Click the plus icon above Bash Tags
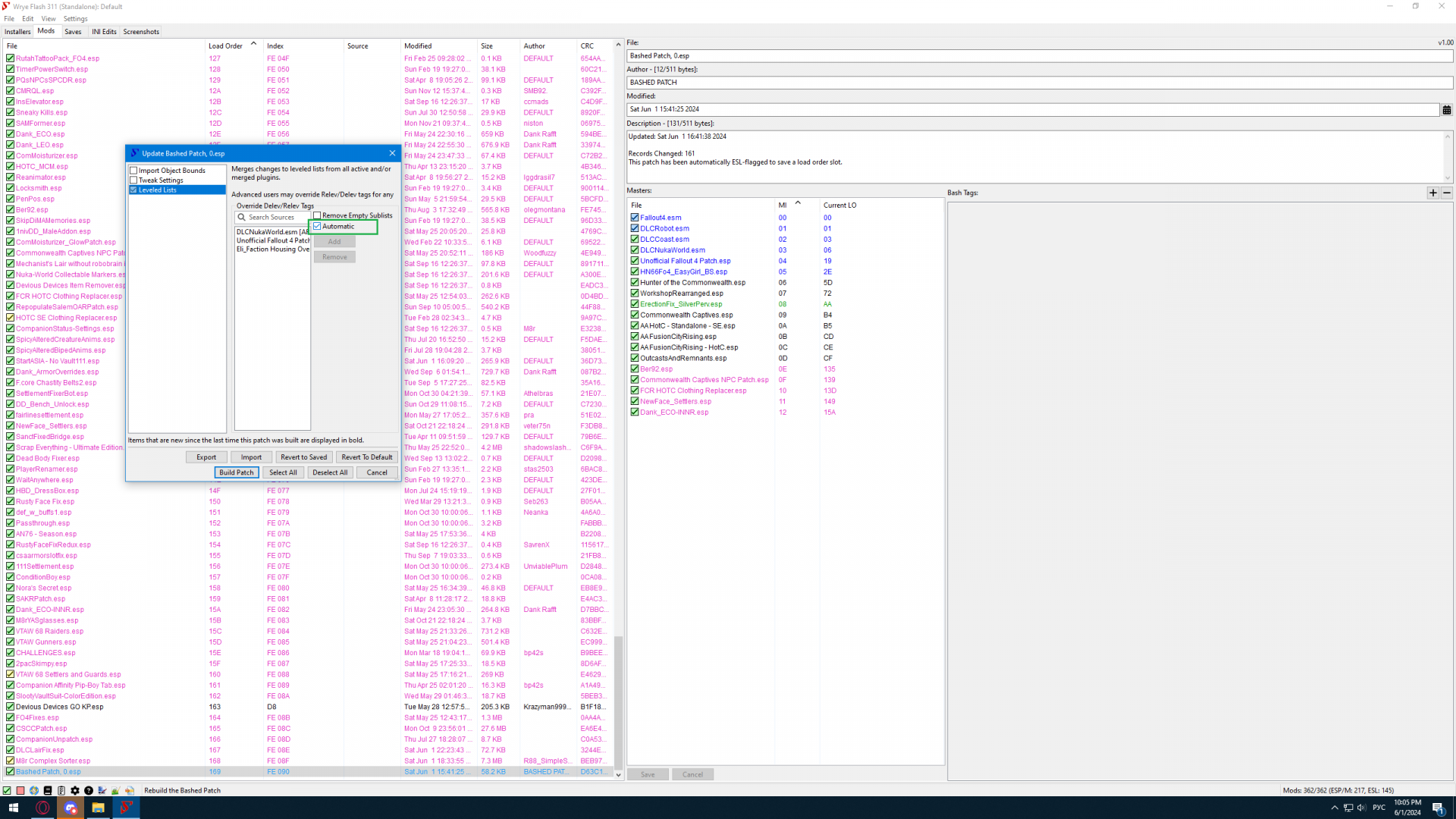Image resolution: width=1456 pixels, height=819 pixels. [x=1432, y=193]
